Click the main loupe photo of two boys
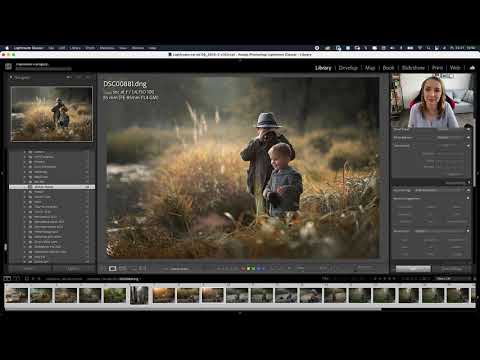 [x=243, y=167]
